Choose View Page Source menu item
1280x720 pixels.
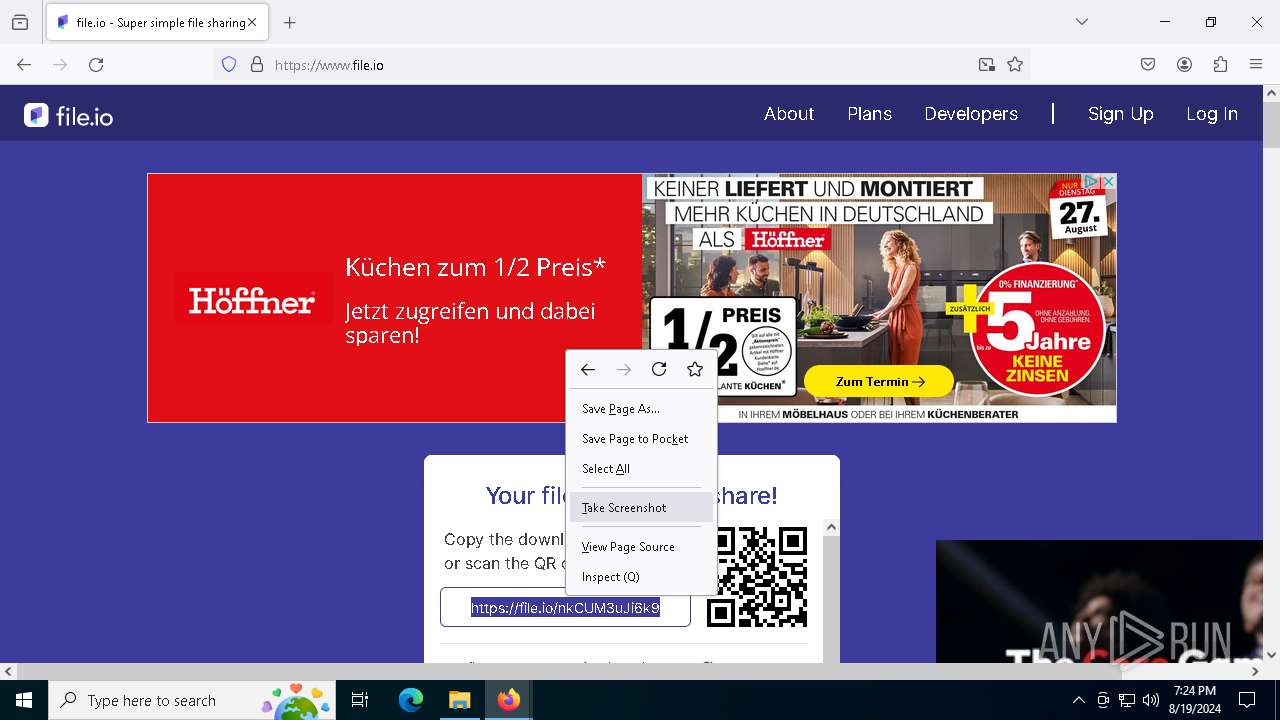[641, 547]
